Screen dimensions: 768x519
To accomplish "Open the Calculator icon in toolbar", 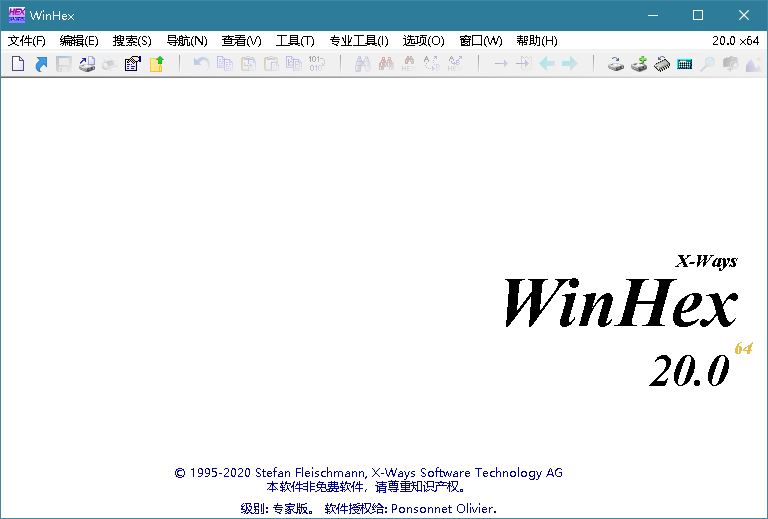I will (685, 64).
